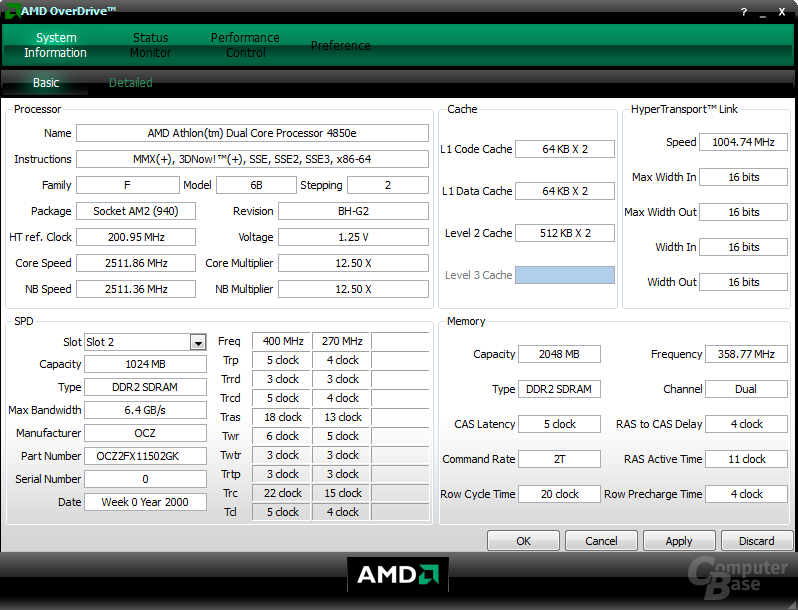
Task: Click the Voltage '1.25 V' value
Action: click(x=353, y=237)
